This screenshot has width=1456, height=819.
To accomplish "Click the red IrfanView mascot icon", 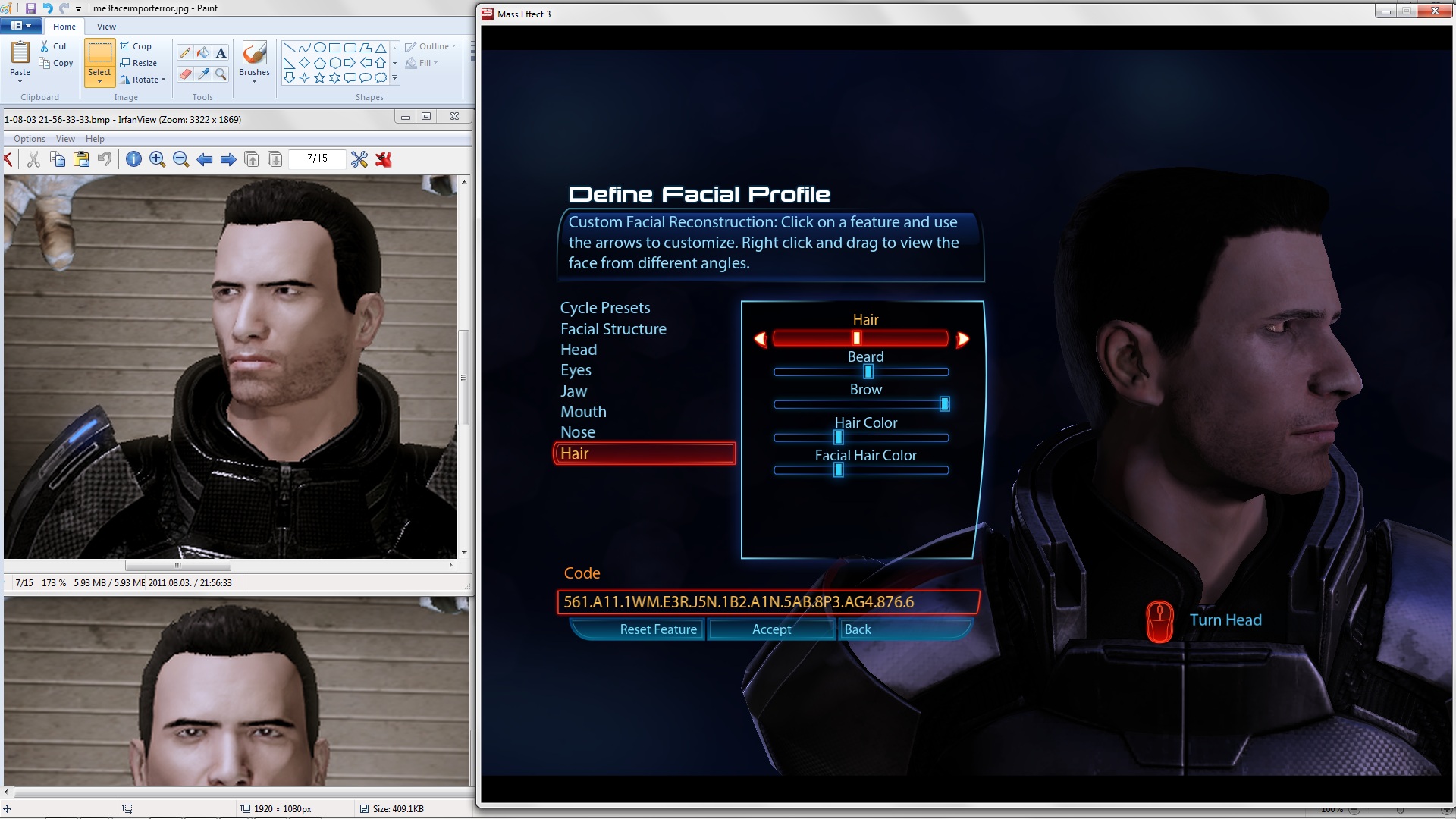I will point(384,159).
